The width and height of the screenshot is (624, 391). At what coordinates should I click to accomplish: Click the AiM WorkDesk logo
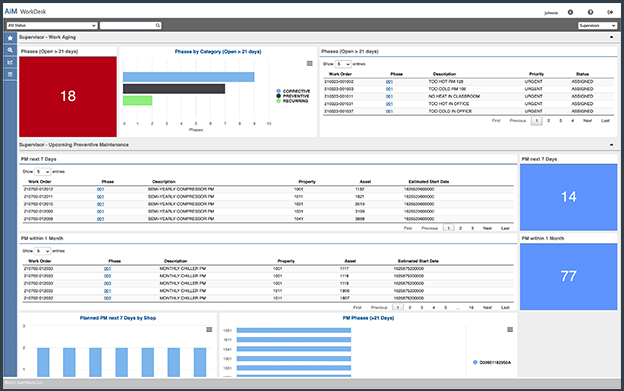tap(25, 12)
